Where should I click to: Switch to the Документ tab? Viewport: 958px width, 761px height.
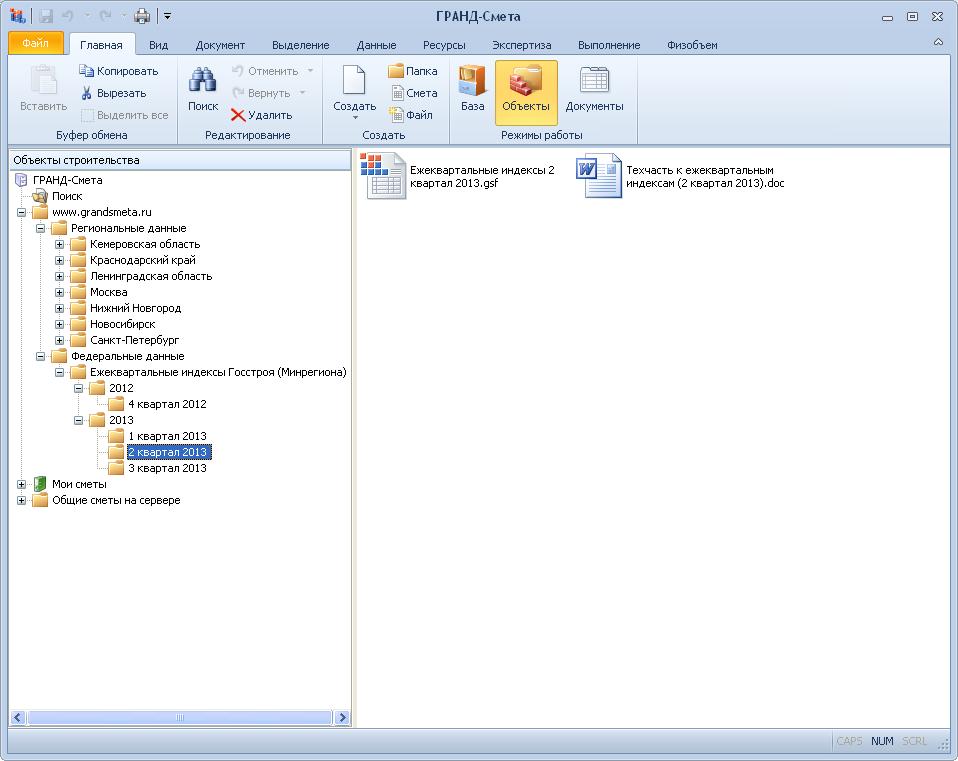(x=220, y=45)
